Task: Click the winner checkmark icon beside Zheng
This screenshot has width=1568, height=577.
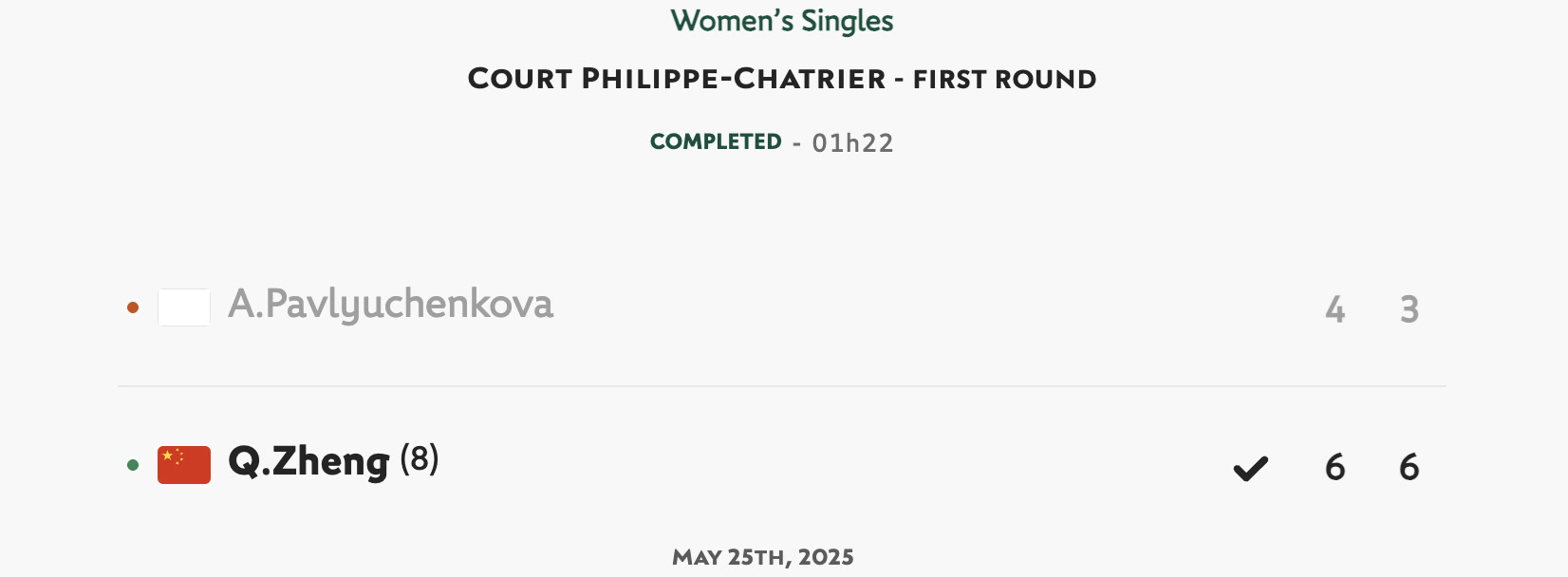Action: click(x=1250, y=468)
